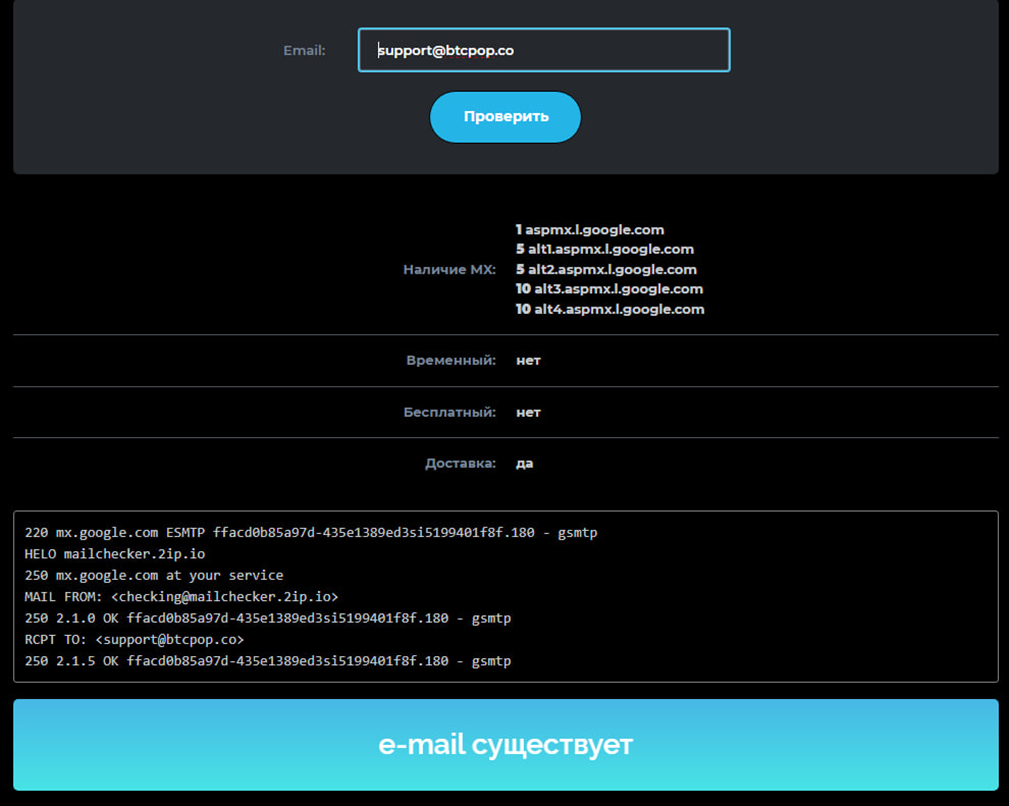Screen dimensions: 1009x806
Task: Click the Проверить button
Action: (505, 117)
